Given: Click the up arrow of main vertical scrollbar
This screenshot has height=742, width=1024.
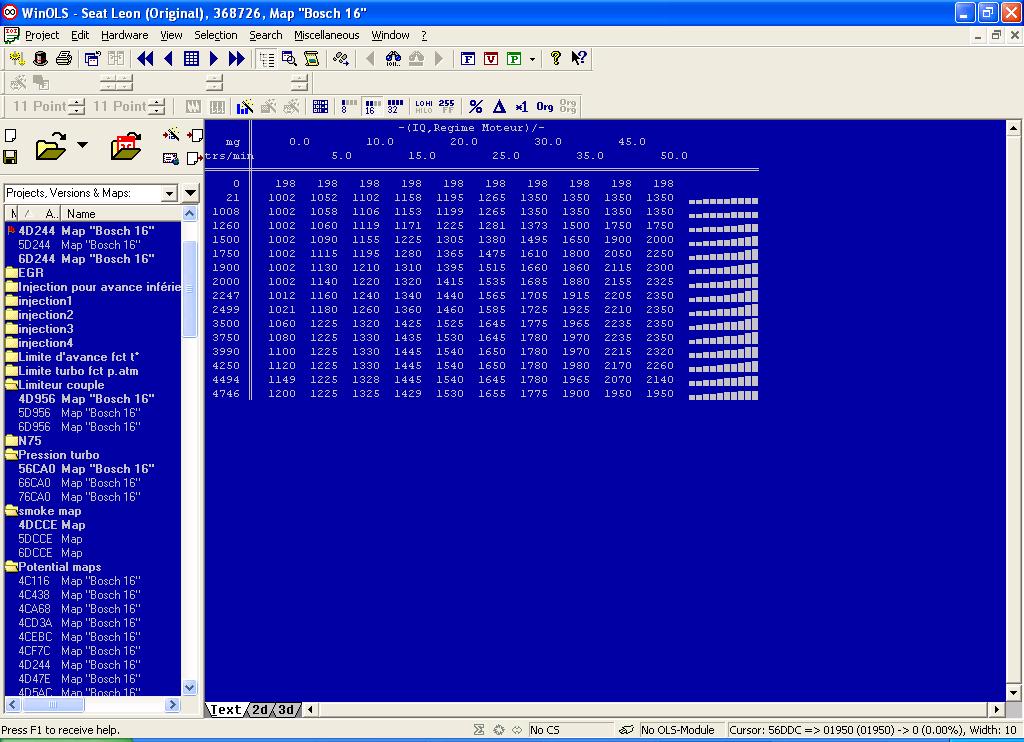Looking at the screenshot, I should pyautogui.click(x=1013, y=127).
